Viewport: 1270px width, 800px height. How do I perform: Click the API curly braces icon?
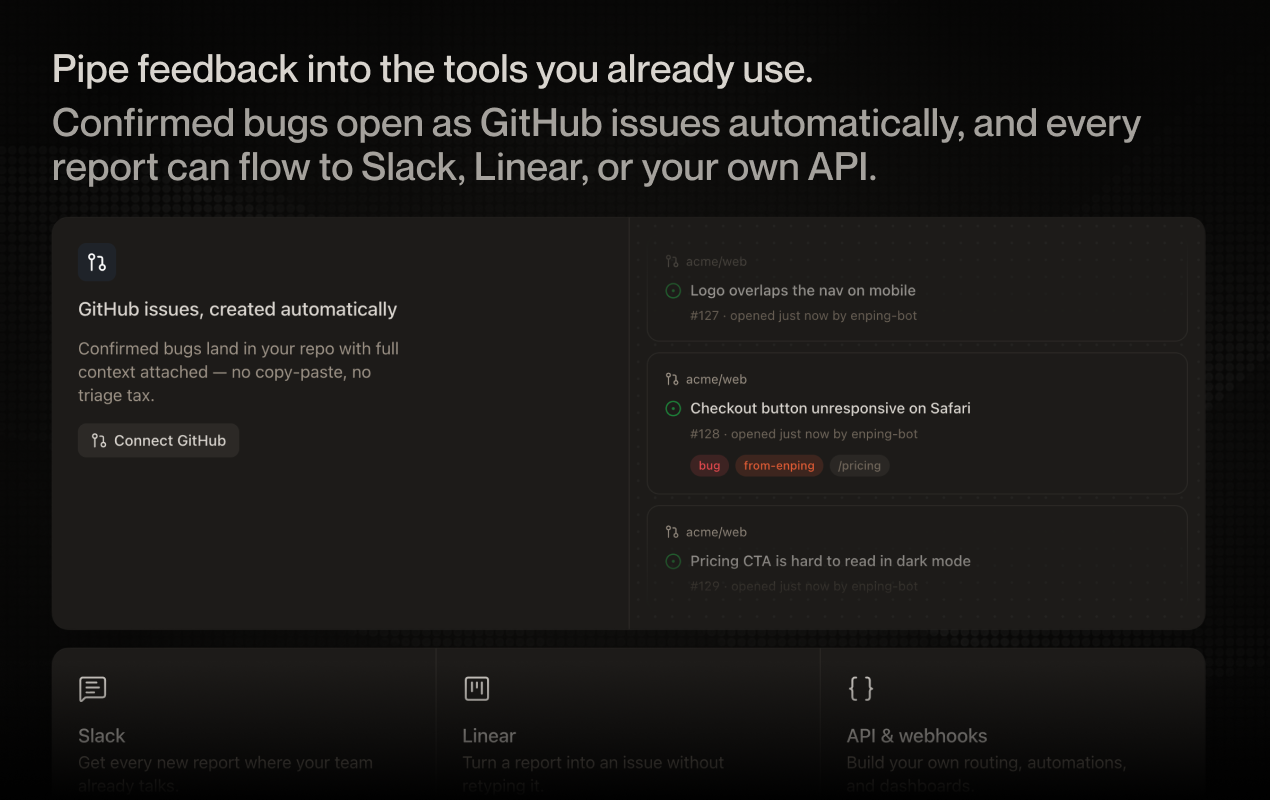[x=860, y=688]
